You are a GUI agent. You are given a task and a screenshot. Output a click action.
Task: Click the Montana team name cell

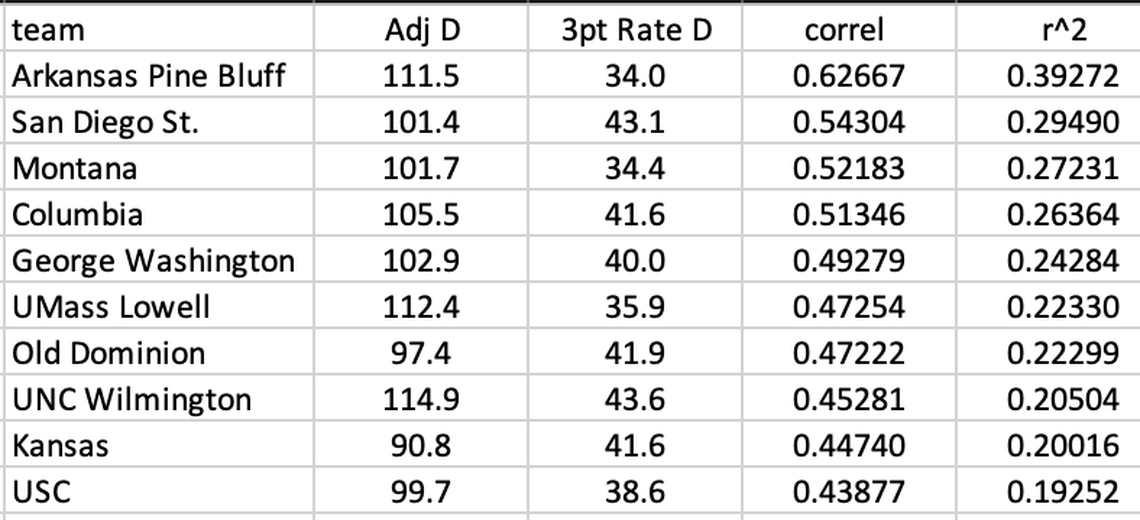[75, 168]
